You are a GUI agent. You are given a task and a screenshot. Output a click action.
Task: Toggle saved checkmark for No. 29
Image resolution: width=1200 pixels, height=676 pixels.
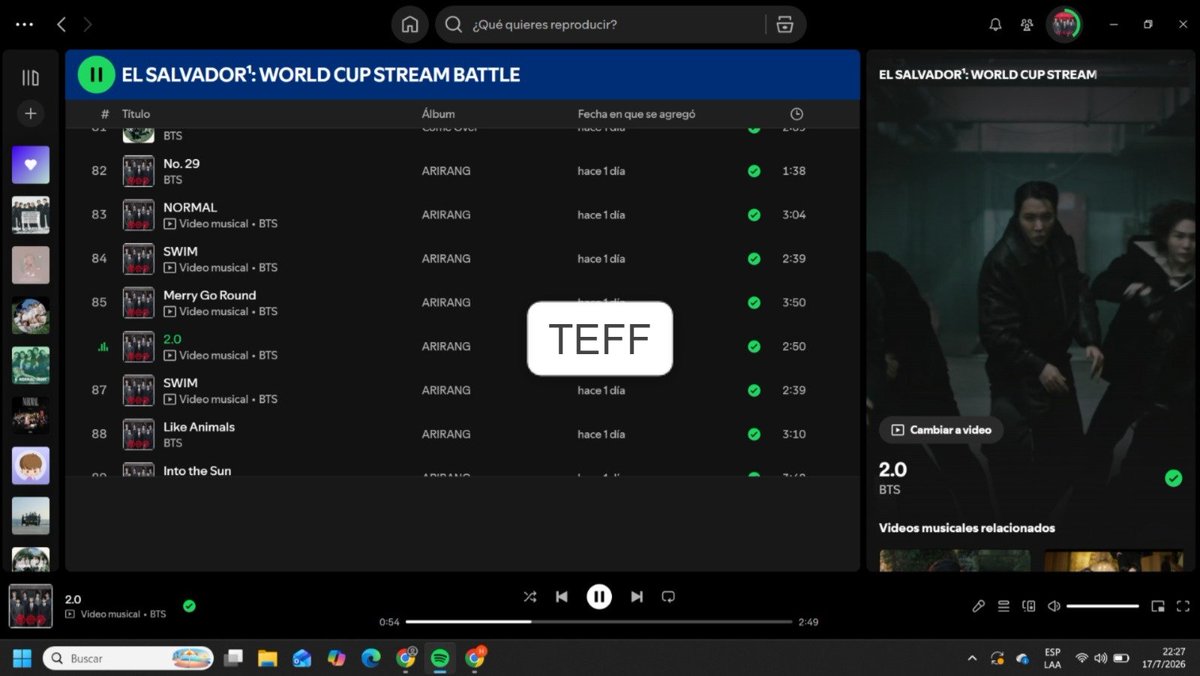754,171
